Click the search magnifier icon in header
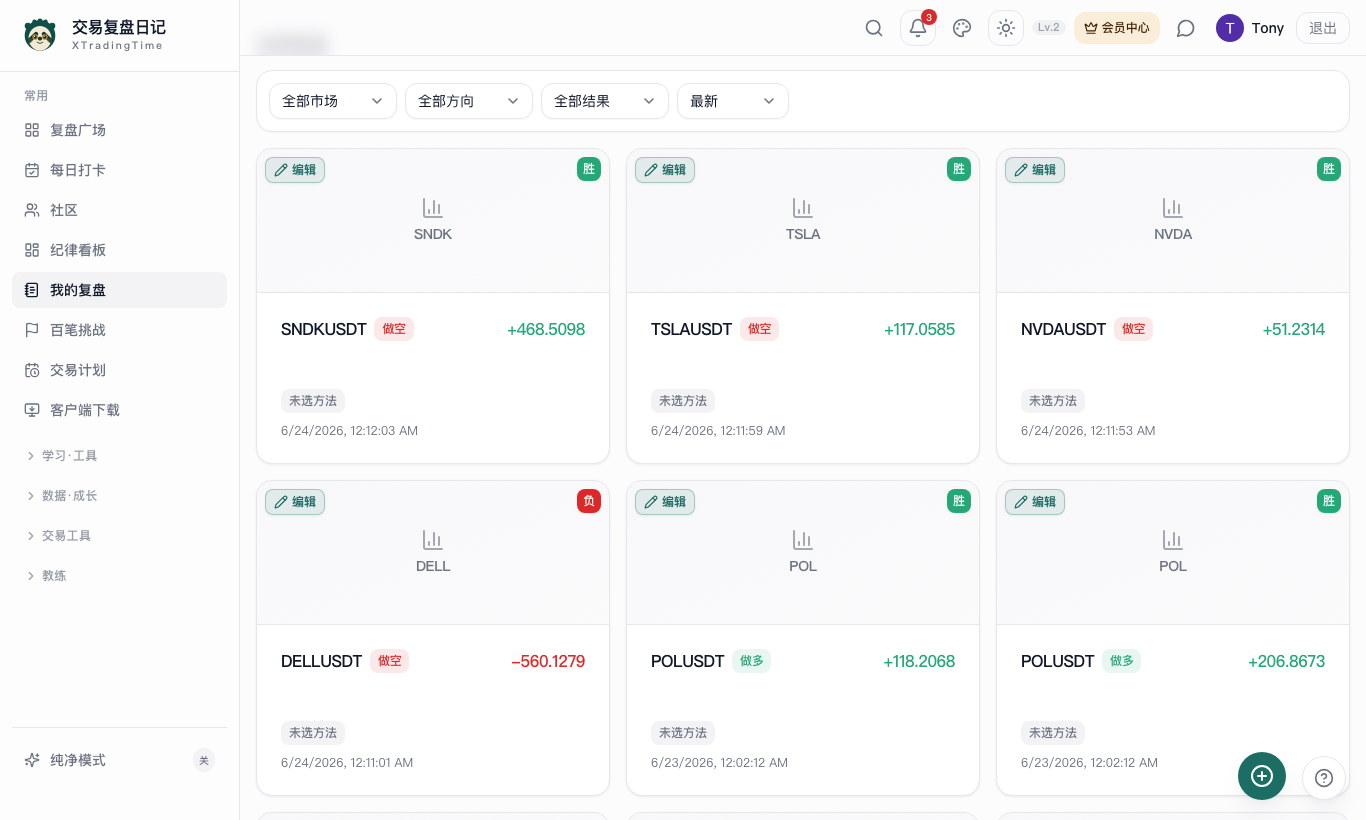This screenshot has height=820, width=1366. [874, 28]
